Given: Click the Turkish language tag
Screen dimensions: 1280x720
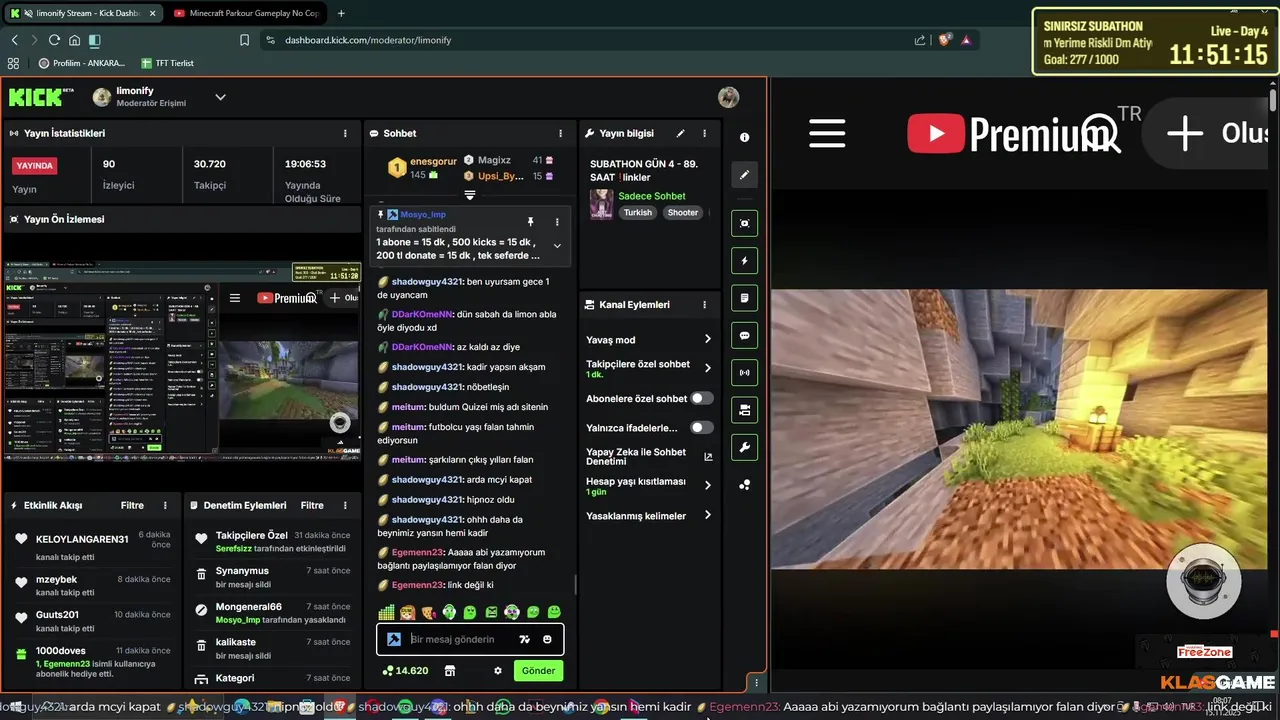Looking at the screenshot, I should 638,212.
